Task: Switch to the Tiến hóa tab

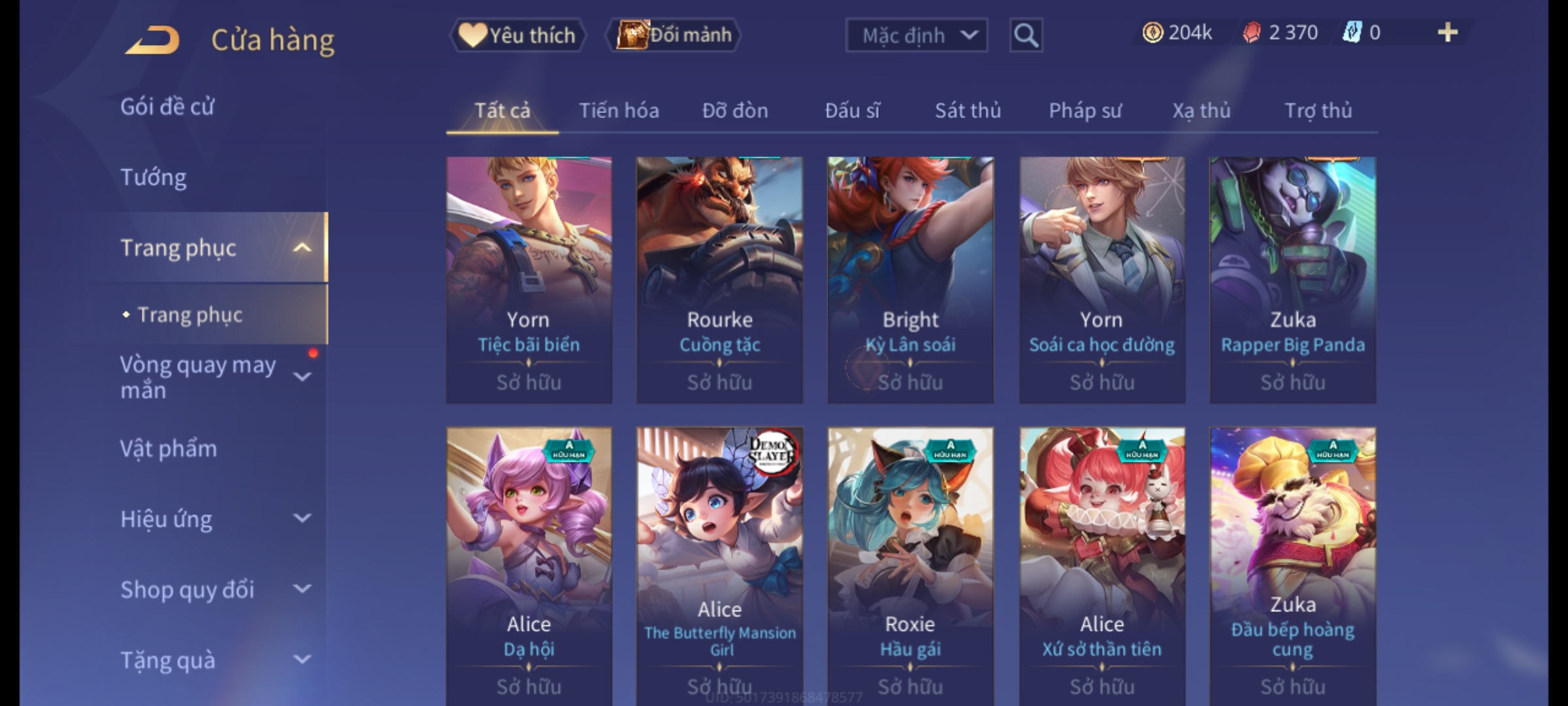Action: tap(619, 110)
